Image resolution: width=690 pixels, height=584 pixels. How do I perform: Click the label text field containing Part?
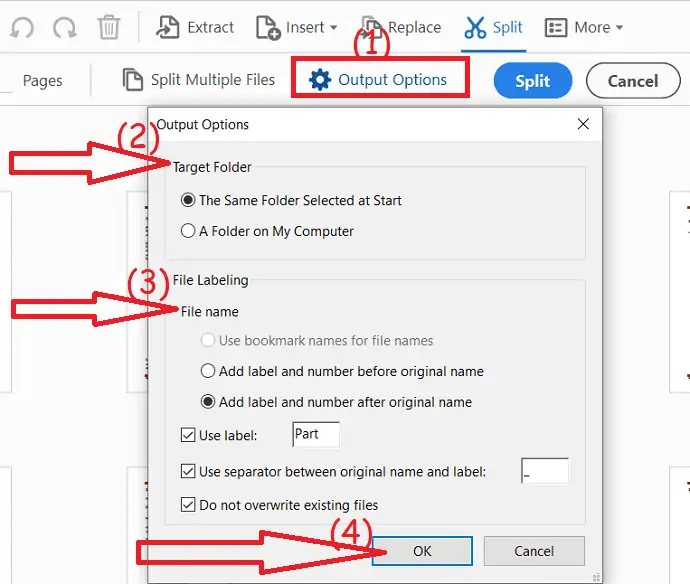(x=315, y=435)
